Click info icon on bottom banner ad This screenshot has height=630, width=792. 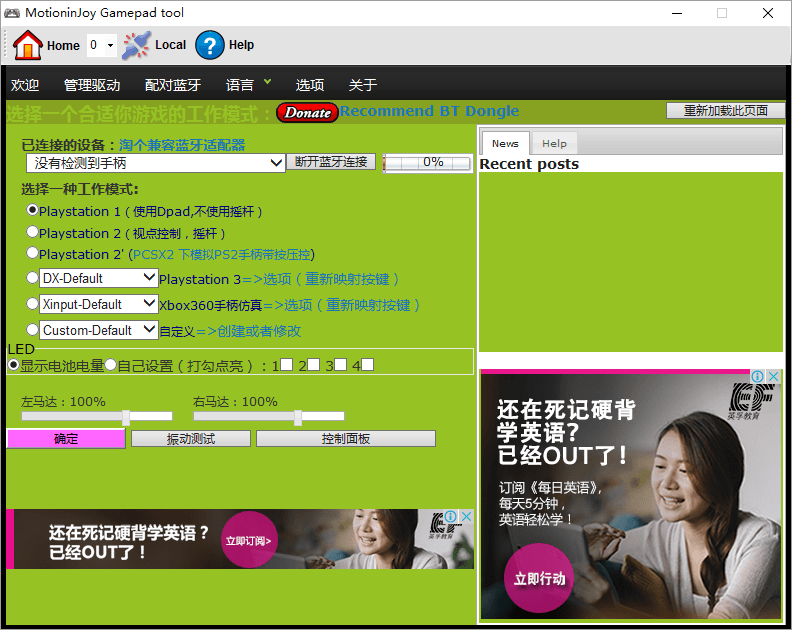tap(451, 516)
